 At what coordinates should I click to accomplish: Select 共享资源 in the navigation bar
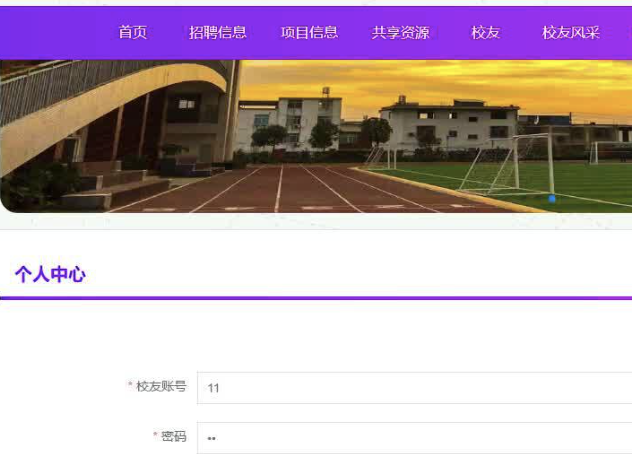click(401, 33)
